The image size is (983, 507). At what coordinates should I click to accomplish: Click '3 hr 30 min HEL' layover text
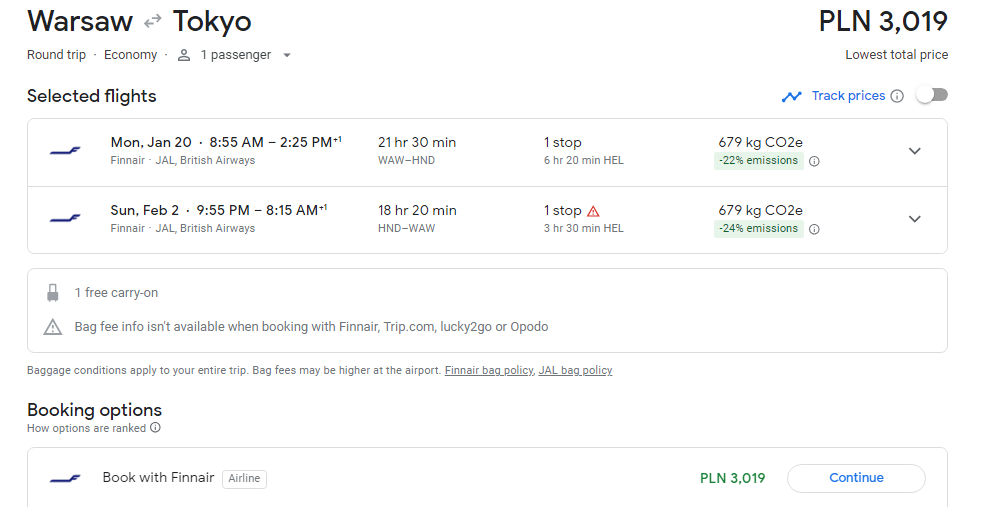584,228
